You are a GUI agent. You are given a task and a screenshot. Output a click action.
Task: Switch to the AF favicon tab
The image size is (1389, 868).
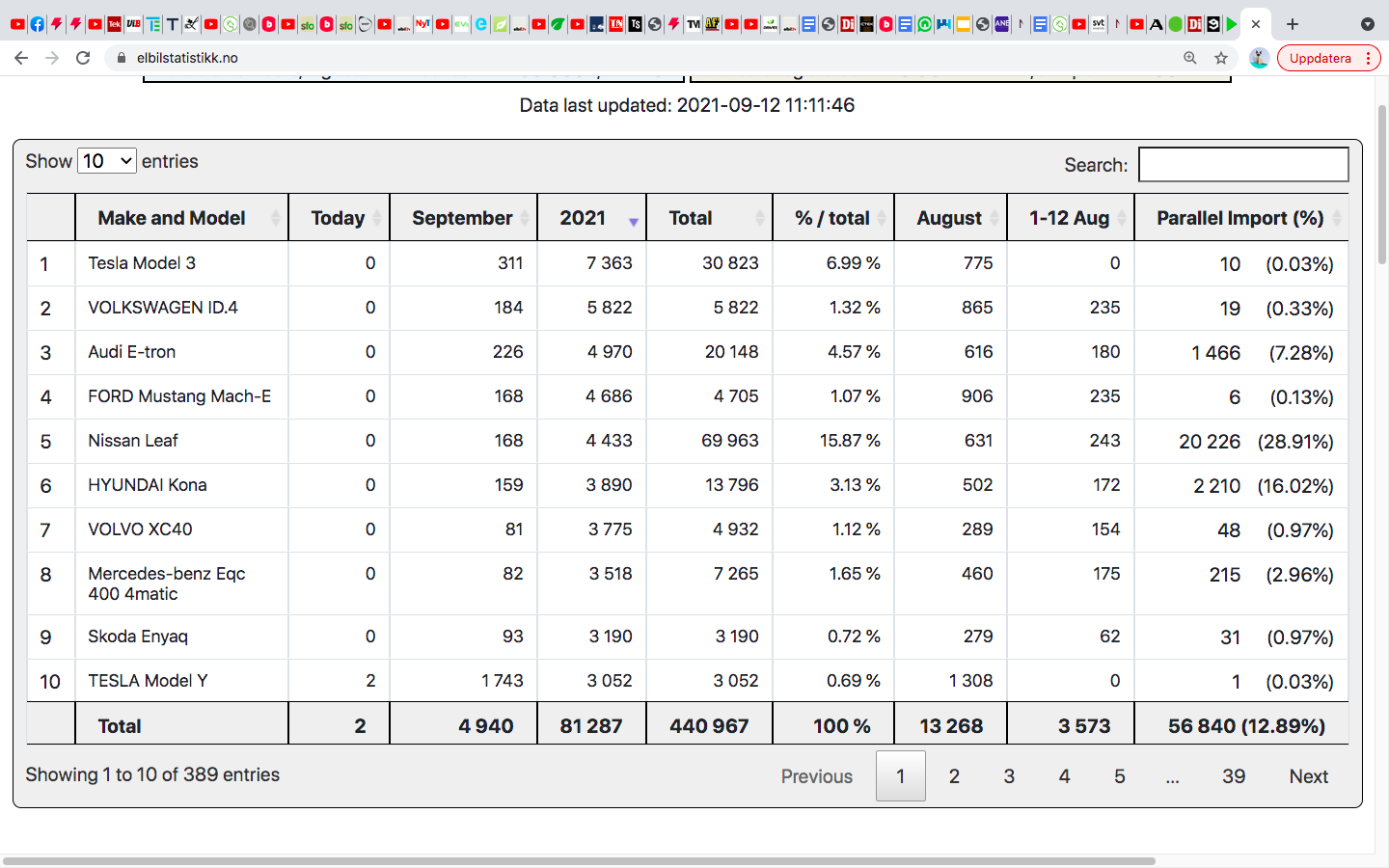[x=713, y=24]
